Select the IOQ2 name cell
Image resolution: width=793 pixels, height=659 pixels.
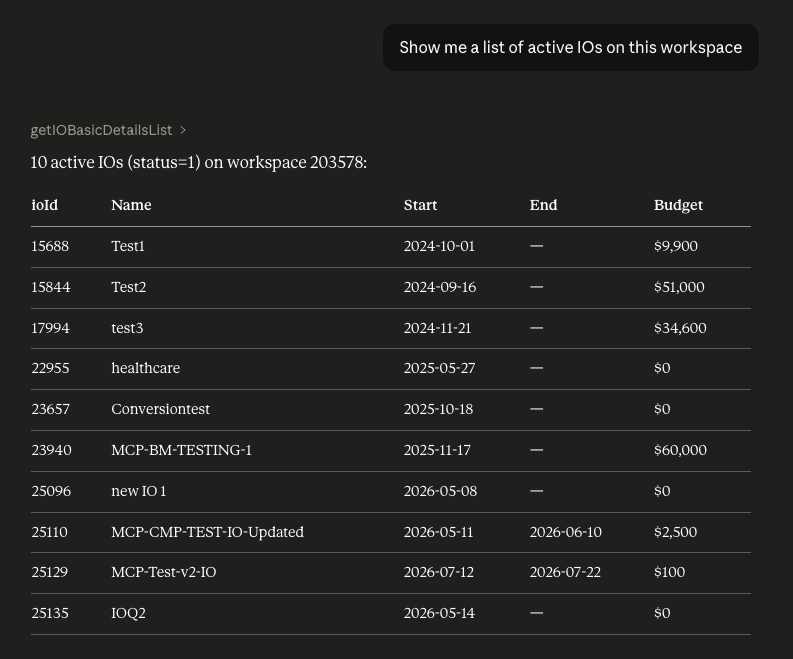(128, 612)
